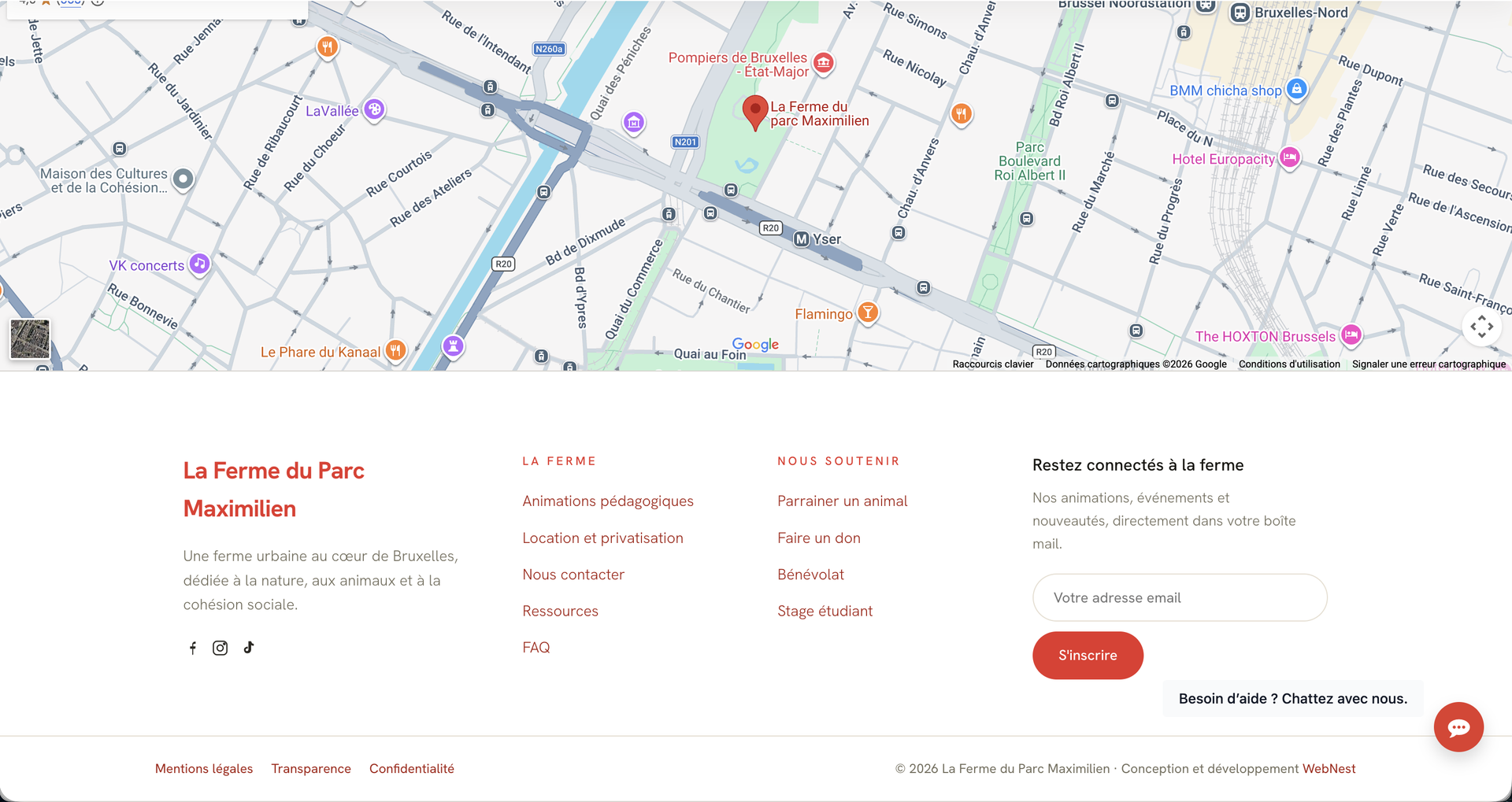Select the Flamingo bar marker

click(x=868, y=312)
